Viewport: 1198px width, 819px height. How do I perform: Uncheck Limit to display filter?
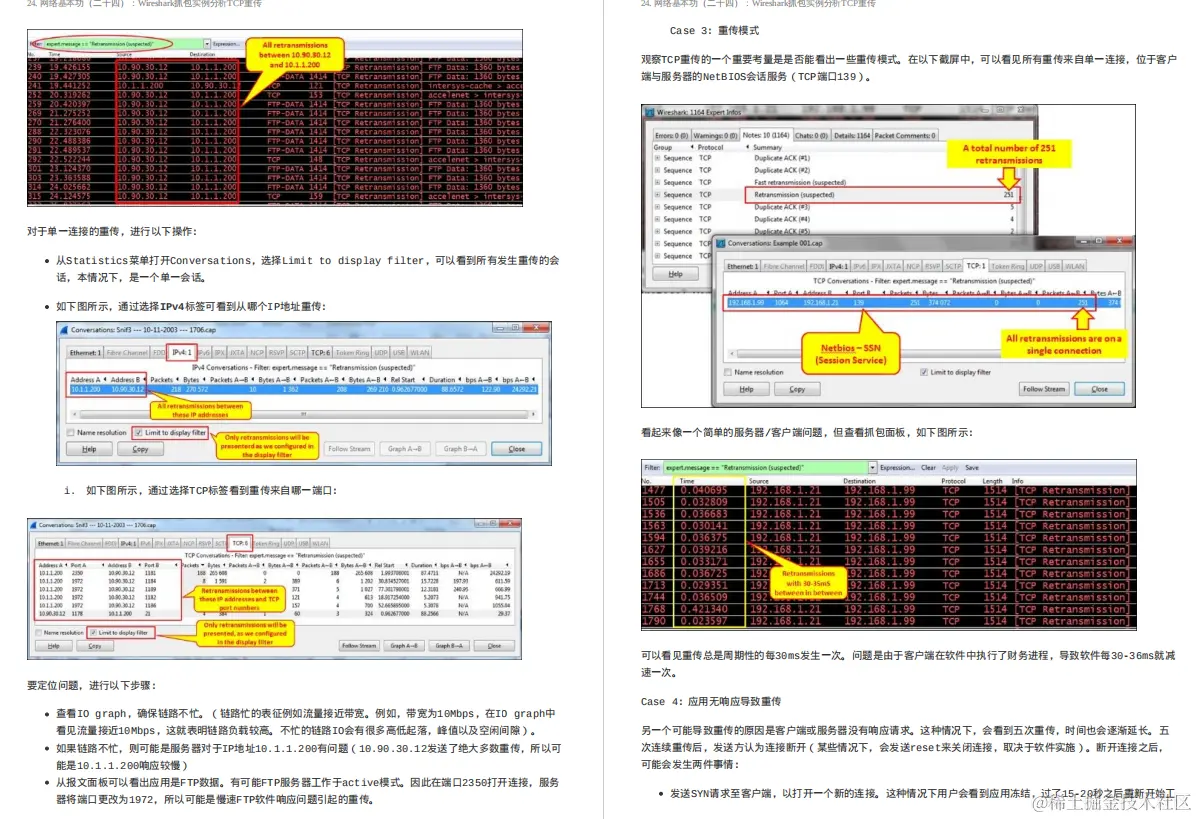pyautogui.click(x=139, y=433)
